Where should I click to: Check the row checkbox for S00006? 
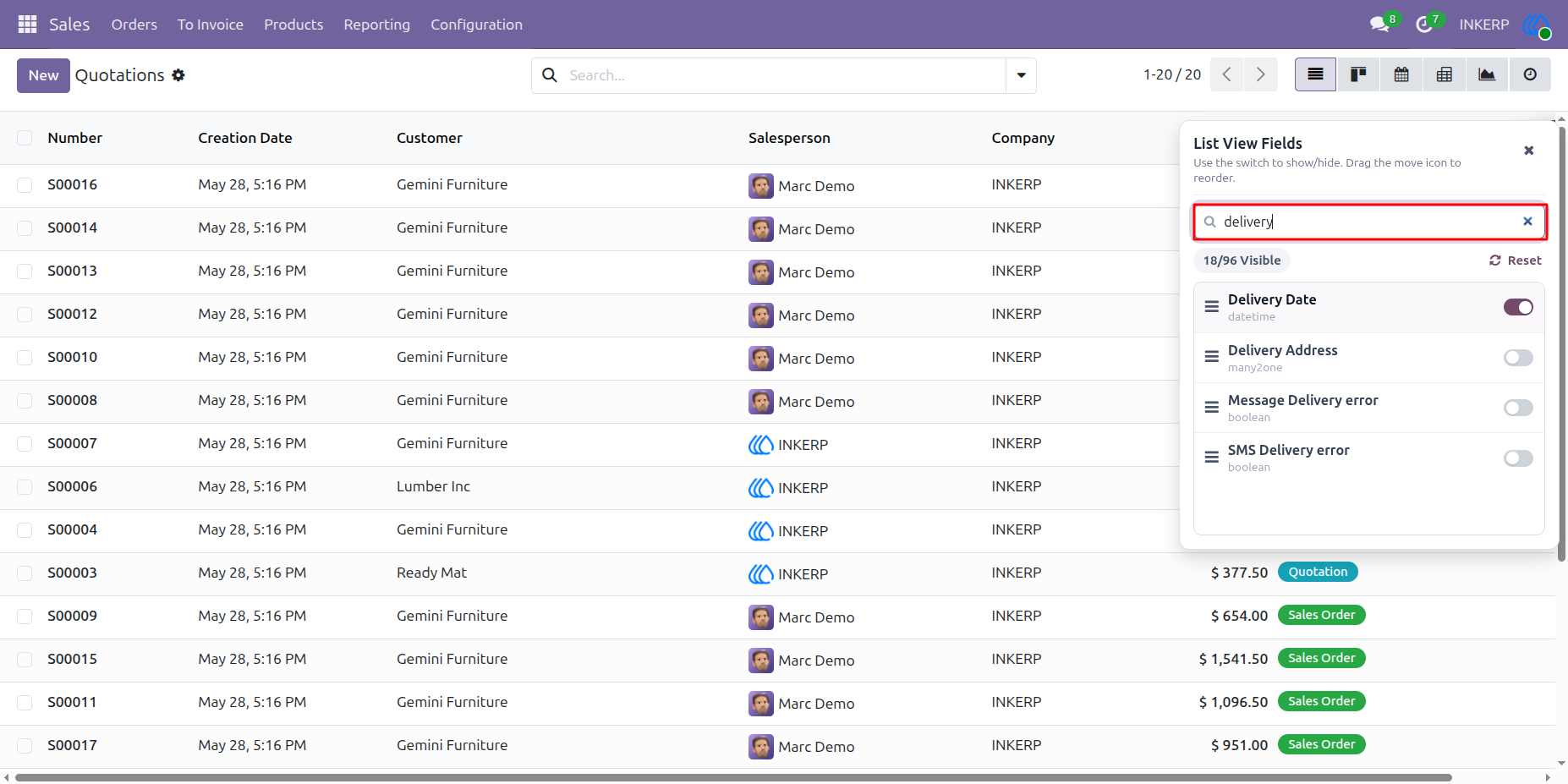pos(25,486)
